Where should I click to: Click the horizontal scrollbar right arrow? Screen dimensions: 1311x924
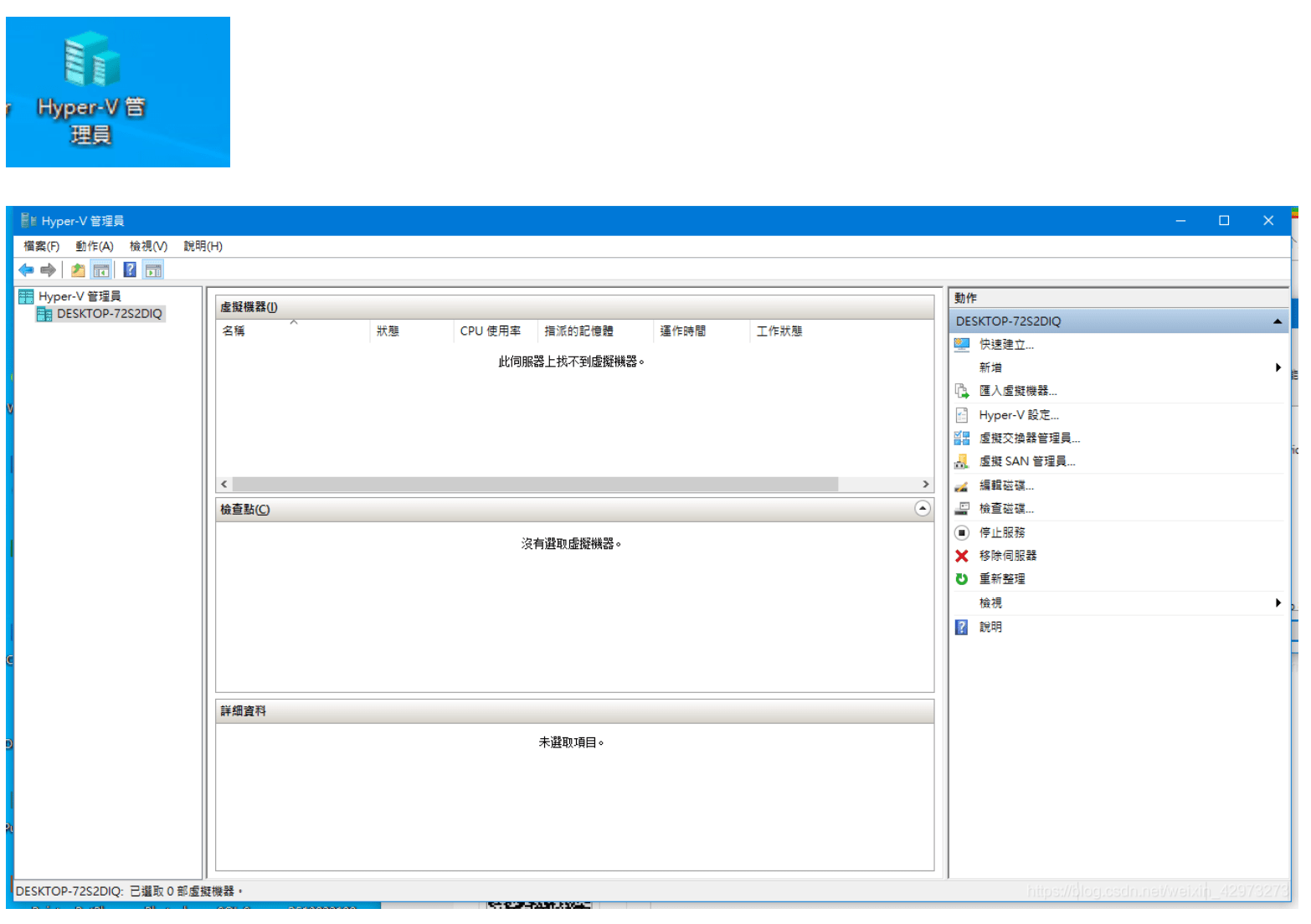pos(925,485)
